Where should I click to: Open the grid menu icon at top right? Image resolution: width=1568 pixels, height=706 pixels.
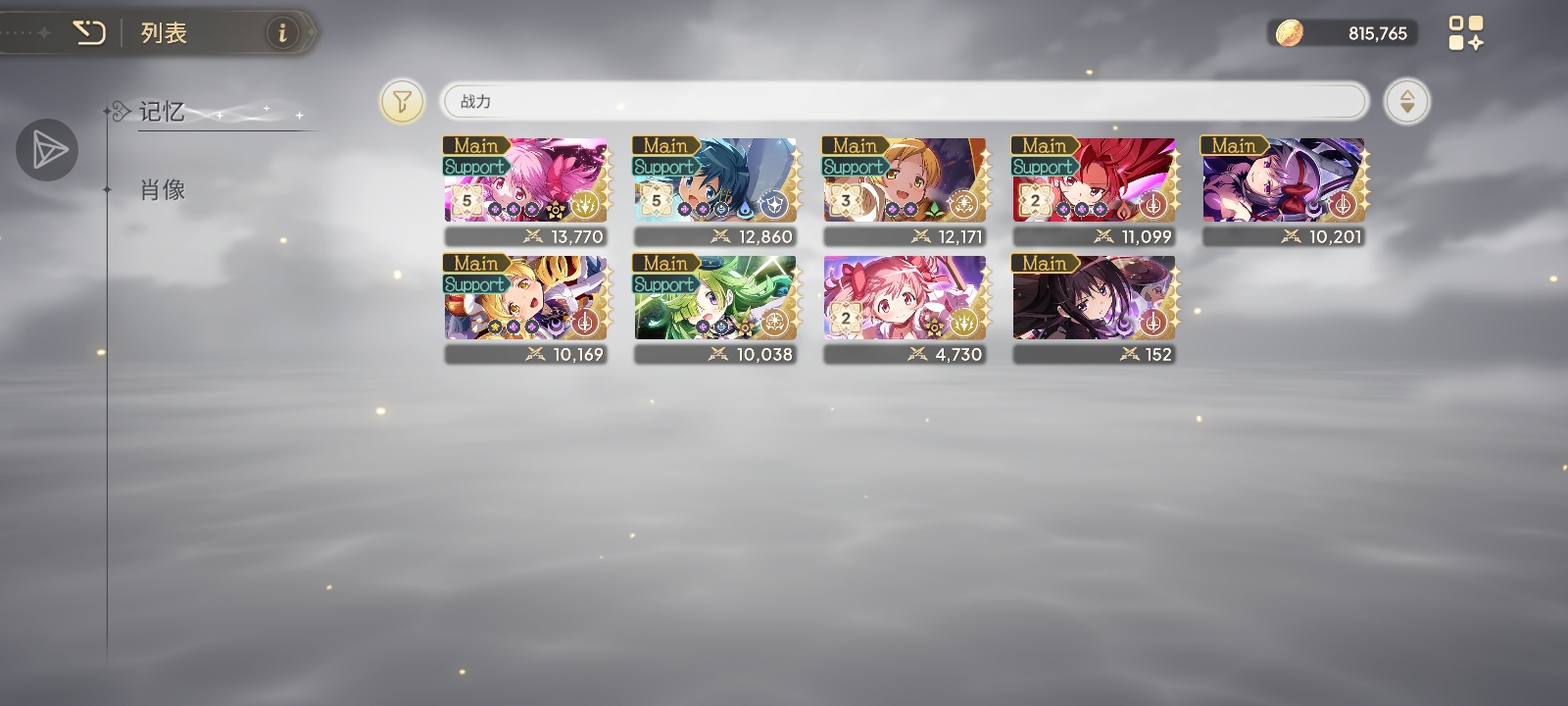click(1466, 32)
